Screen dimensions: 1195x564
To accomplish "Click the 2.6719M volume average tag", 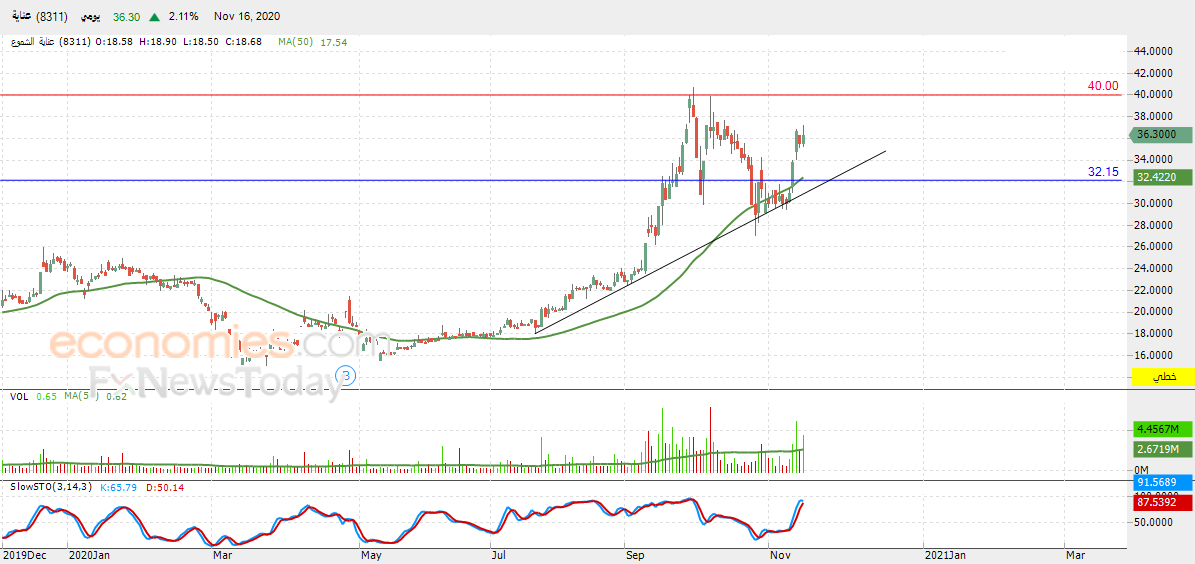I will pyautogui.click(x=1160, y=450).
